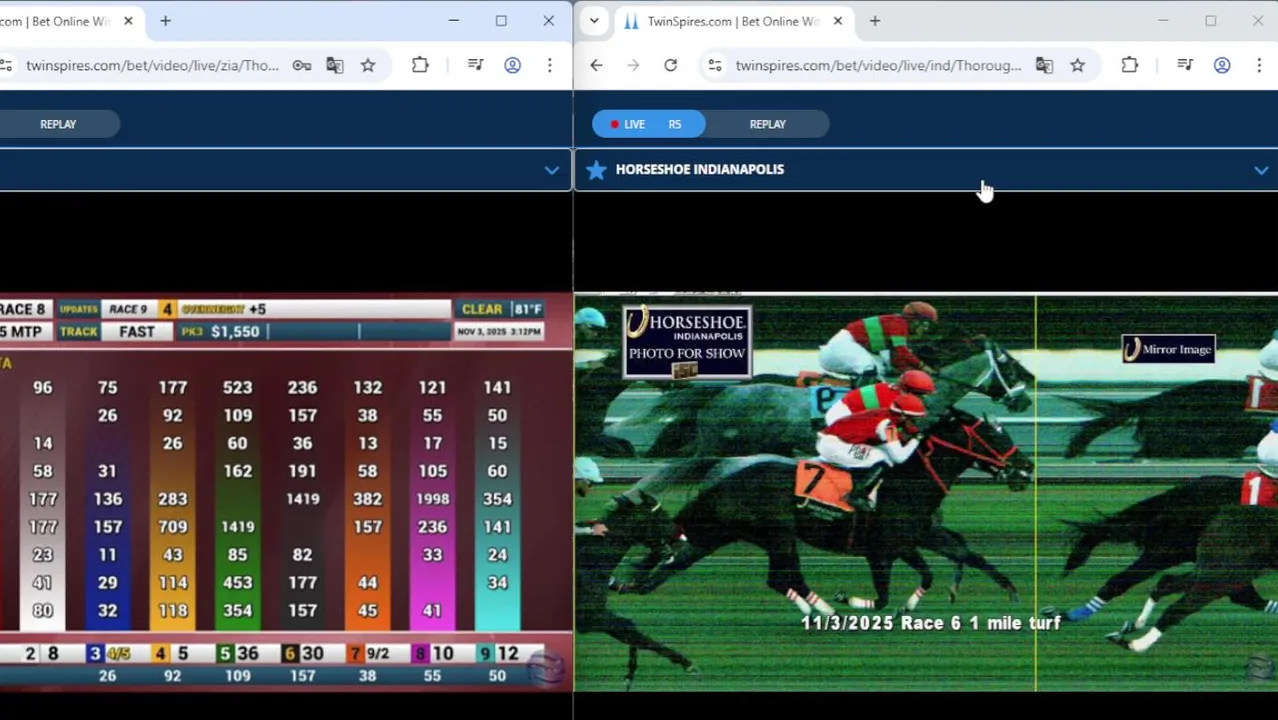Open the tab search dropdown in the right window
The width and height of the screenshot is (1278, 720).
[594, 21]
